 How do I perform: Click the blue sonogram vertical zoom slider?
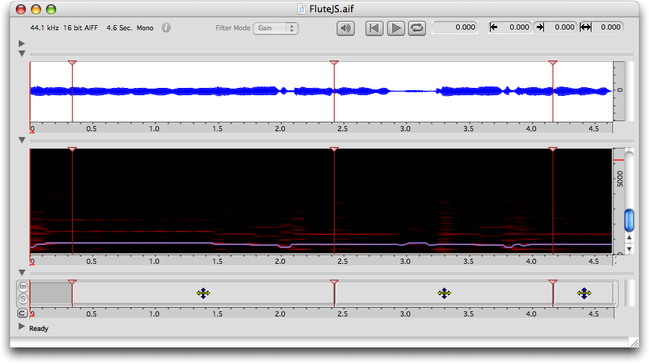629,220
